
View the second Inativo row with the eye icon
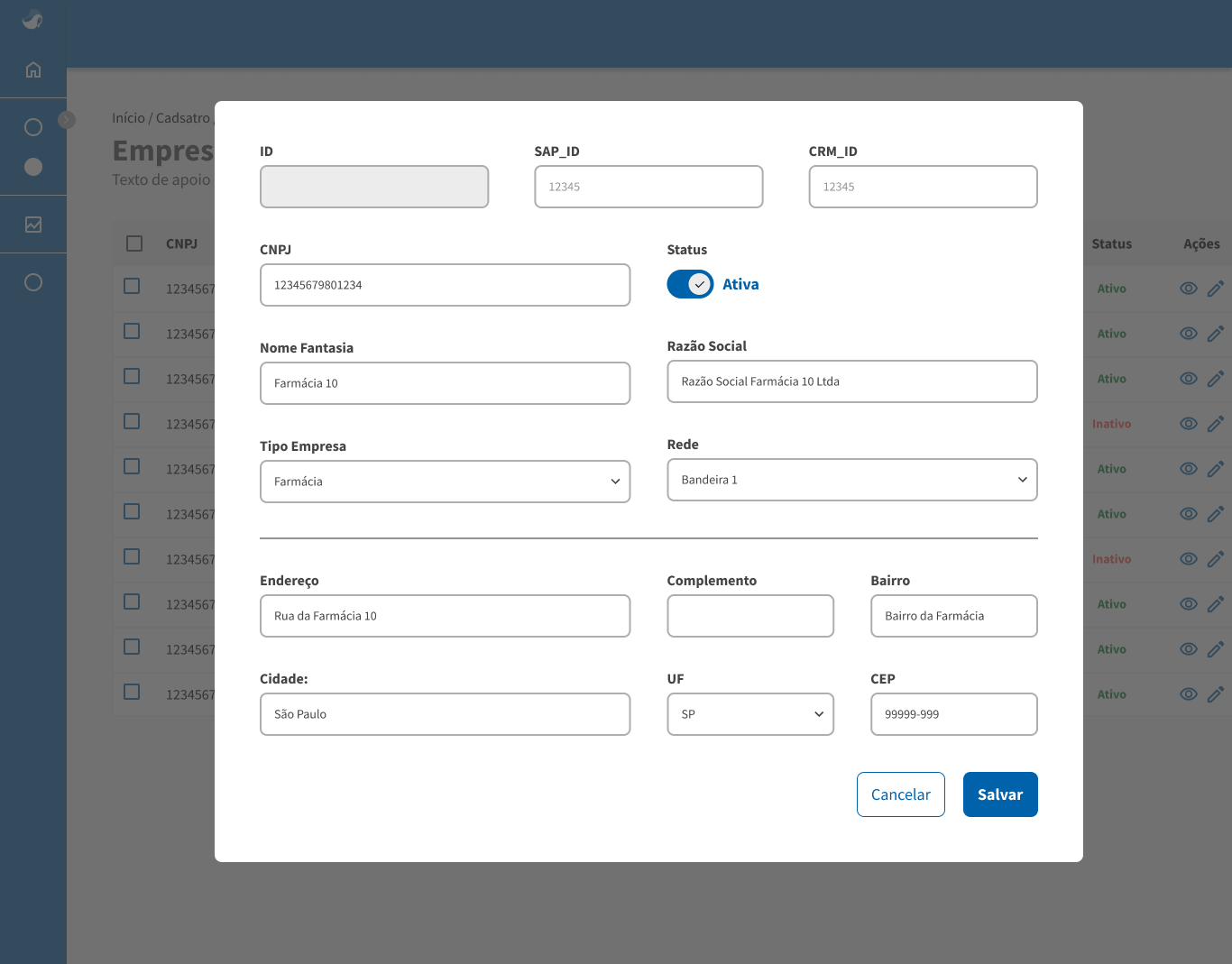pos(1189,559)
